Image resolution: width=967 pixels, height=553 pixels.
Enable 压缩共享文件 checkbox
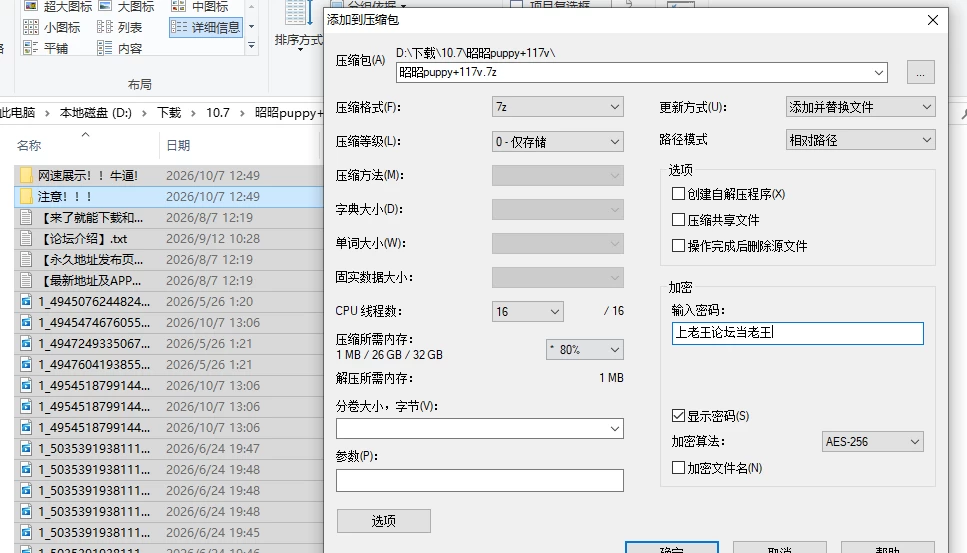678,219
